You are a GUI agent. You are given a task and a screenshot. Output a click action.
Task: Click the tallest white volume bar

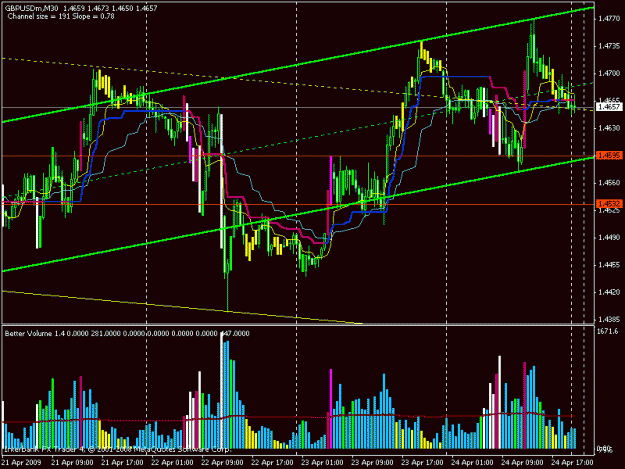click(x=222, y=390)
